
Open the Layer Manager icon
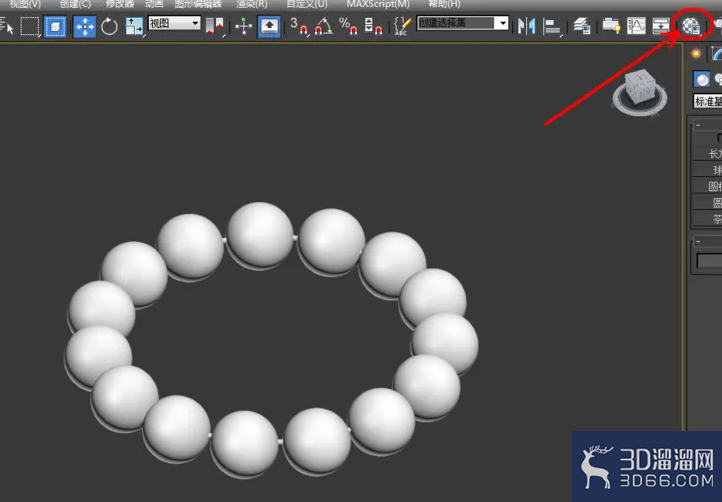(582, 26)
